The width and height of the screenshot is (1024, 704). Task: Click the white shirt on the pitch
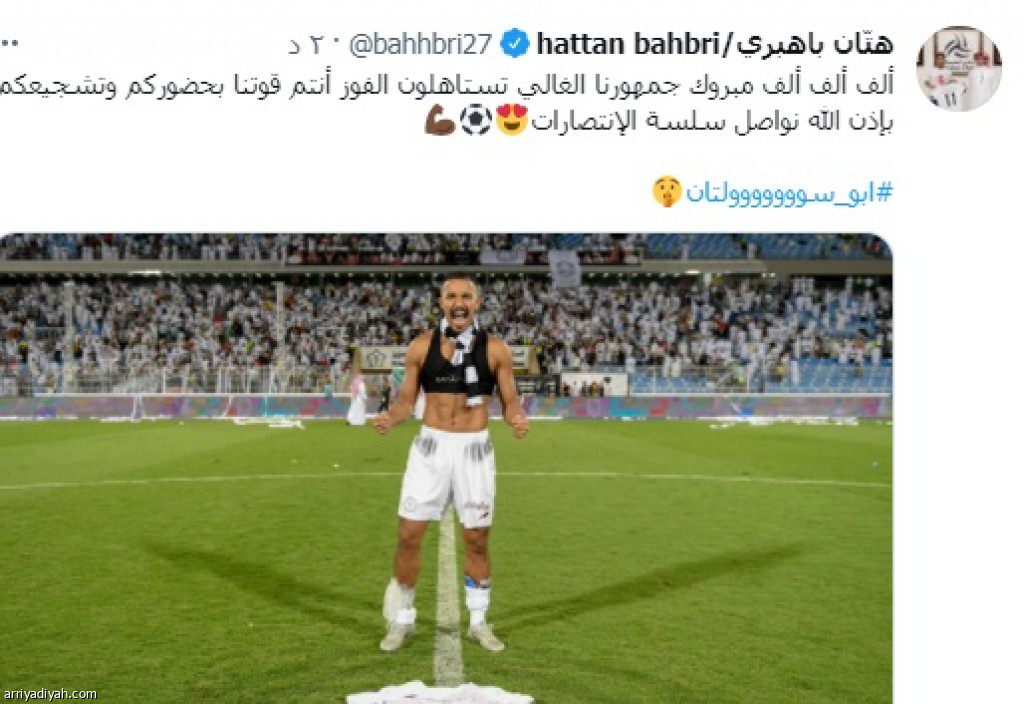click(x=439, y=692)
